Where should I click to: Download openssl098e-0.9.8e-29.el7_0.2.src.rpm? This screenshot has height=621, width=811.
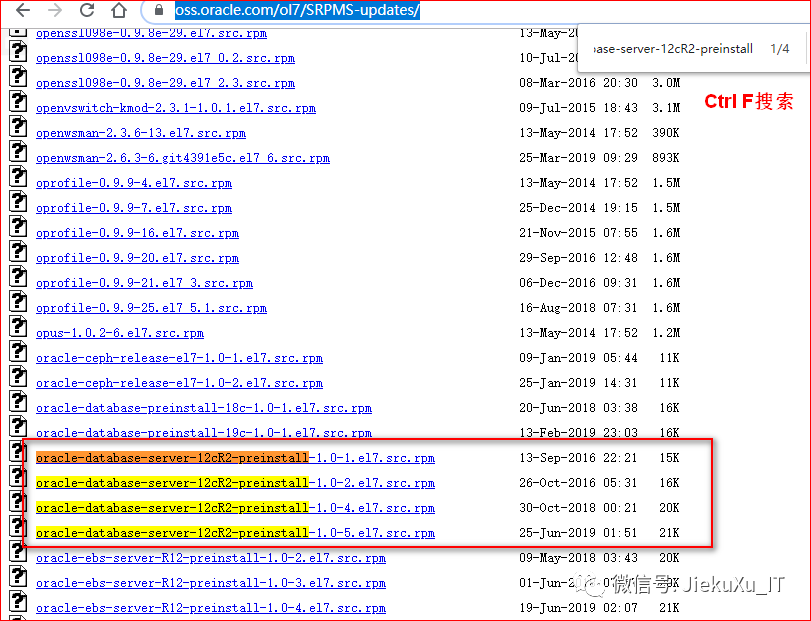tap(166, 58)
